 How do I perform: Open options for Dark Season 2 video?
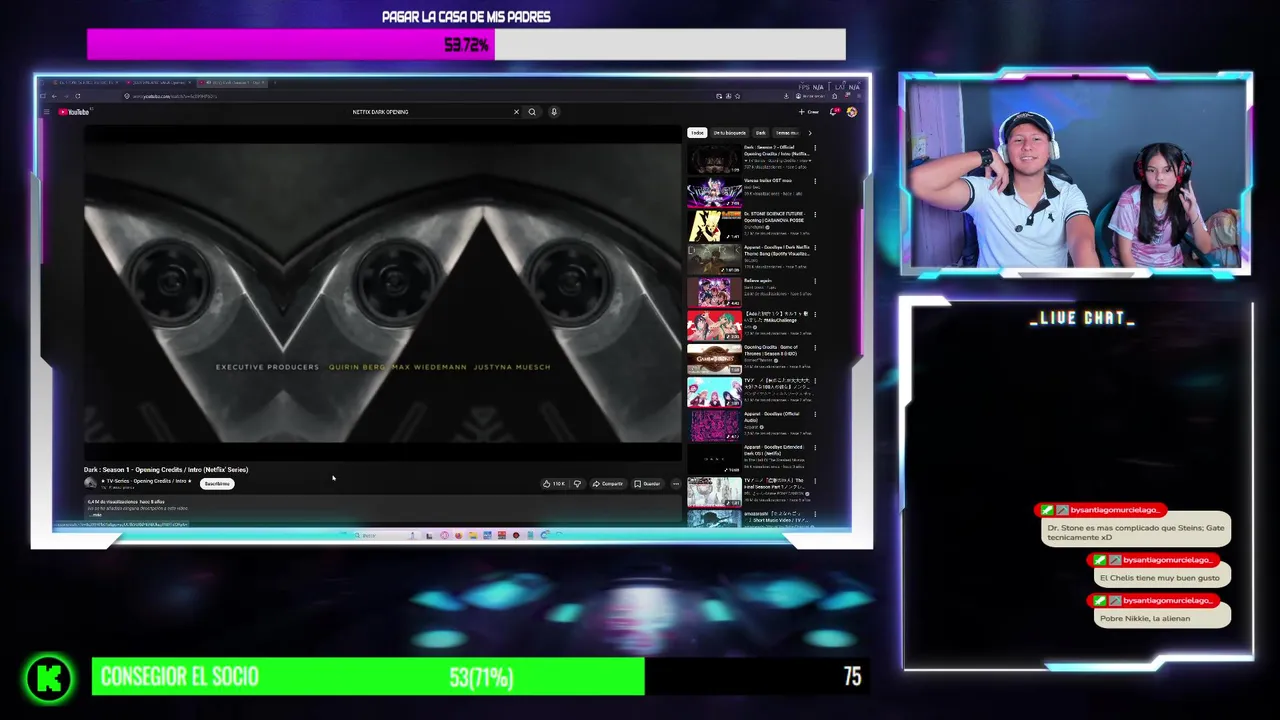815,148
